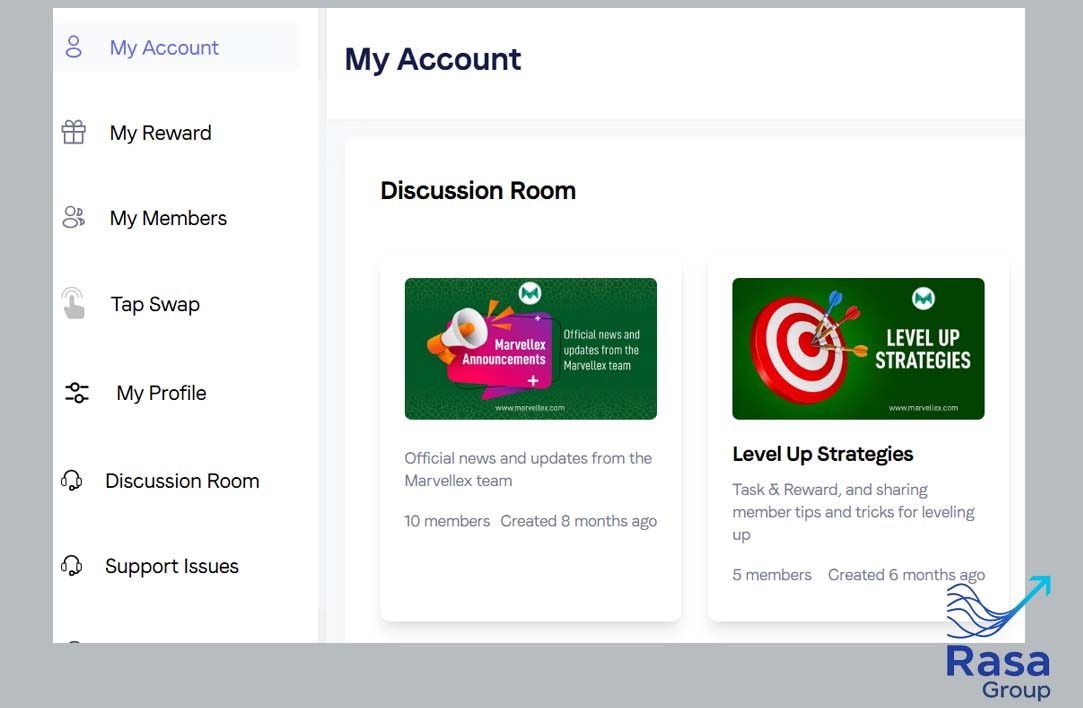Click the Rasa Group logo

[x=998, y=640]
